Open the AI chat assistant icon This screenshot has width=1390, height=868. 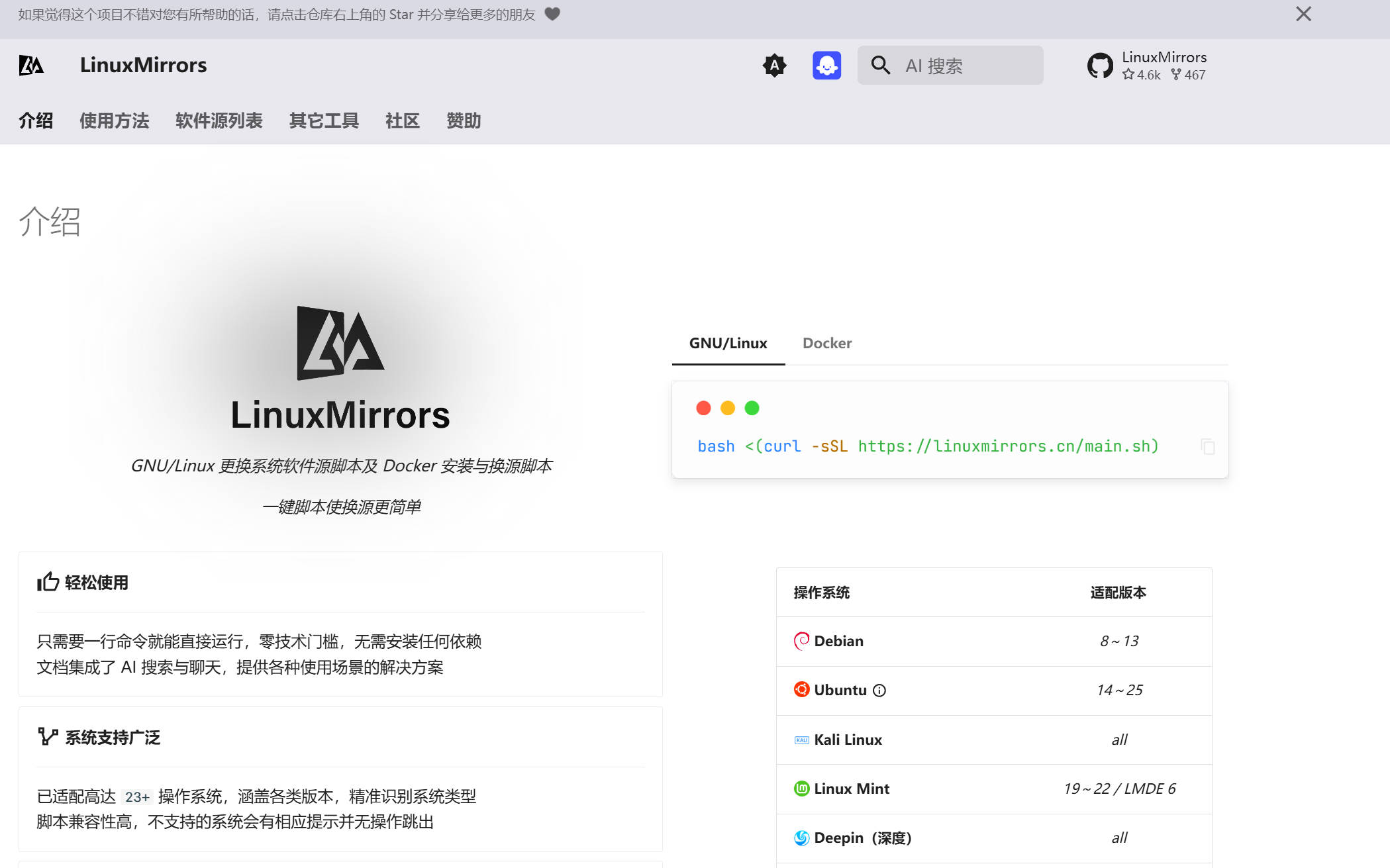(x=826, y=66)
